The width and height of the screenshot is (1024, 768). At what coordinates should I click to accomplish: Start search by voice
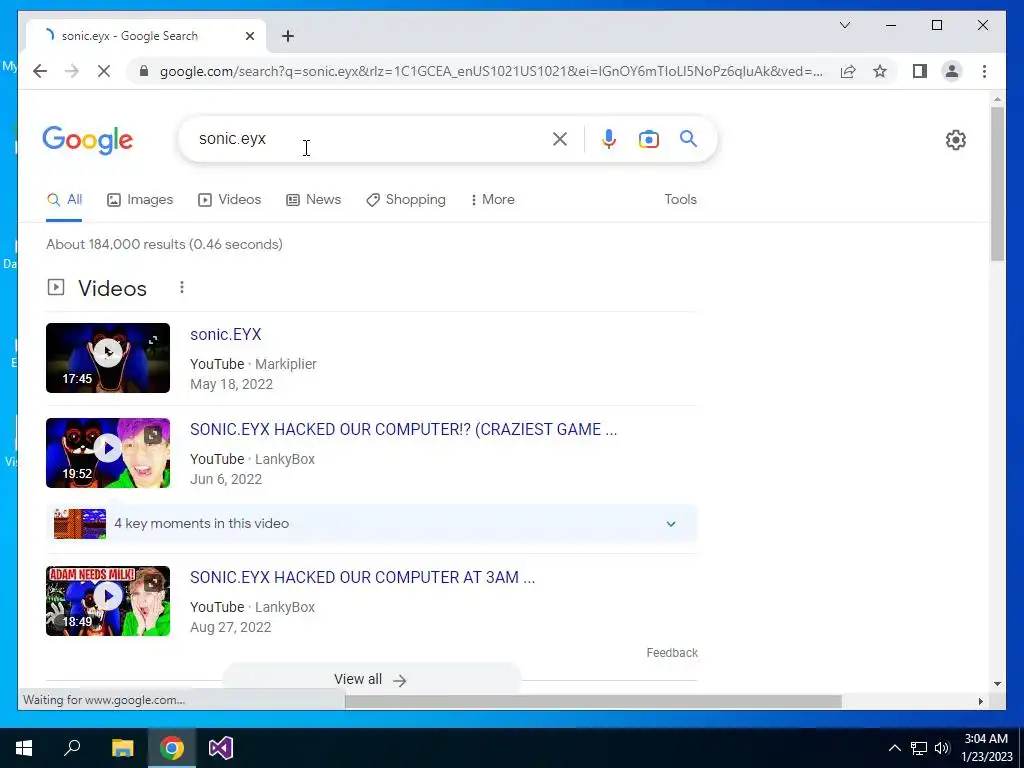tap(608, 139)
